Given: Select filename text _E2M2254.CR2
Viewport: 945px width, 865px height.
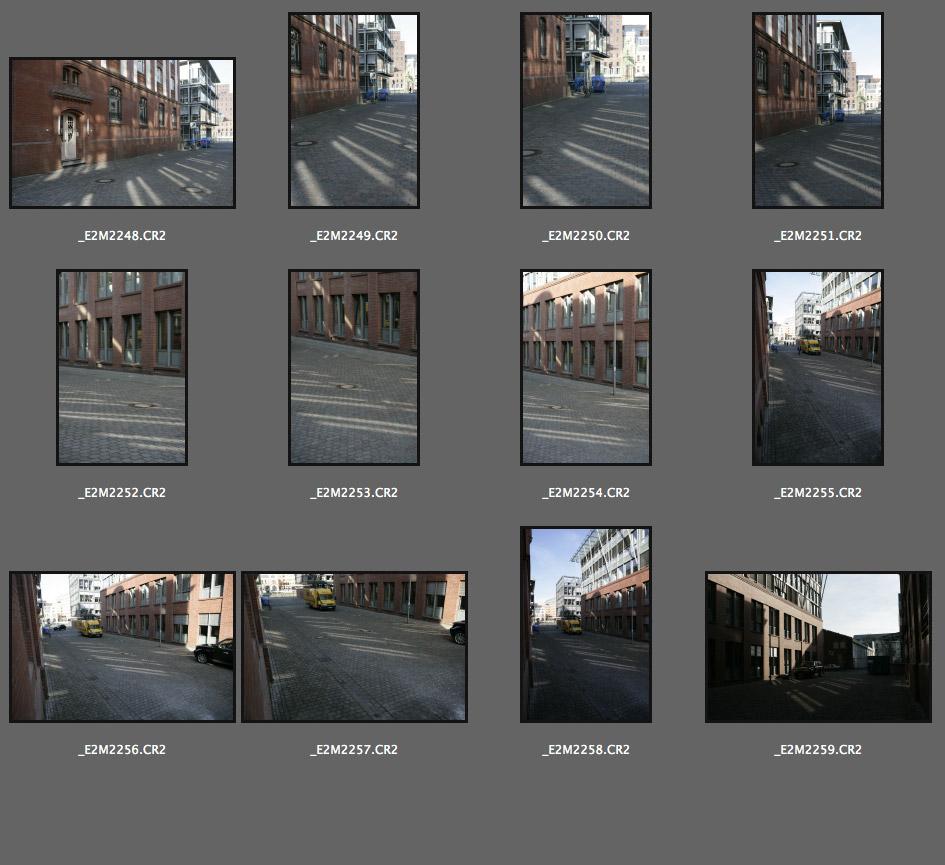Looking at the screenshot, I should coord(586,493).
